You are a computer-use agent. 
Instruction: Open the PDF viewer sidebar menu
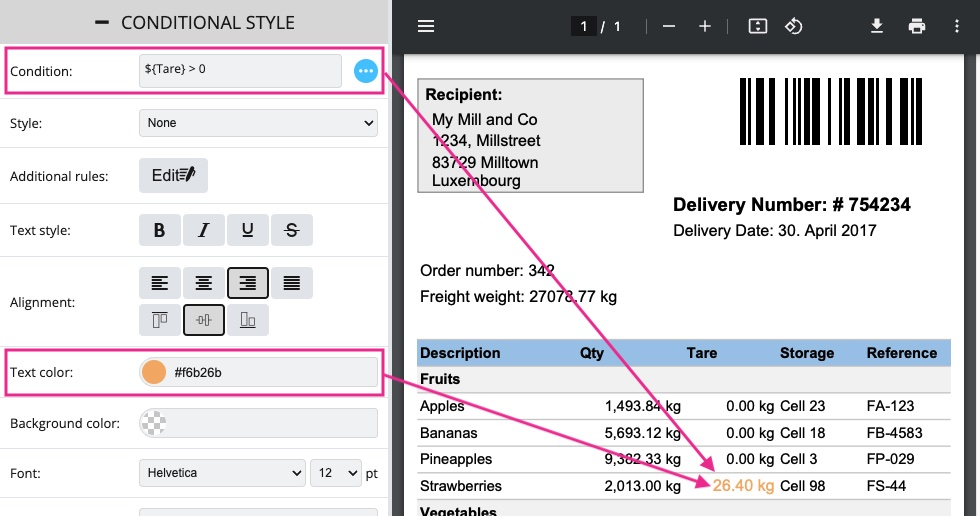click(426, 26)
